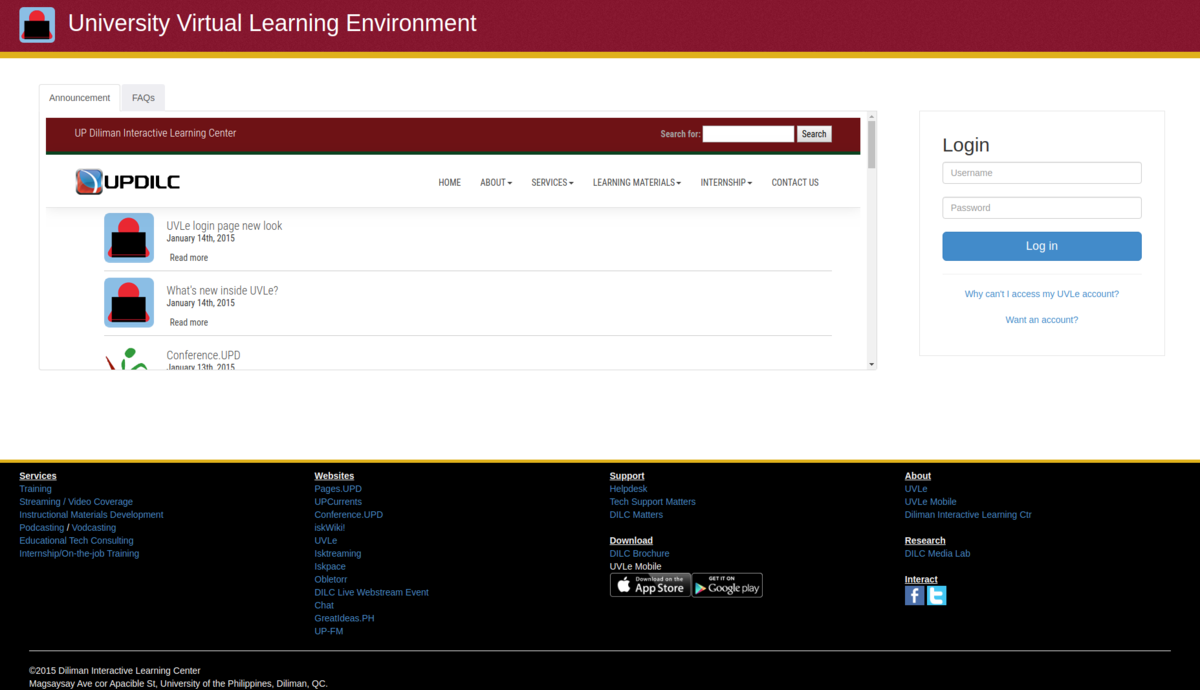Focus the Username field

pyautogui.click(x=1042, y=173)
